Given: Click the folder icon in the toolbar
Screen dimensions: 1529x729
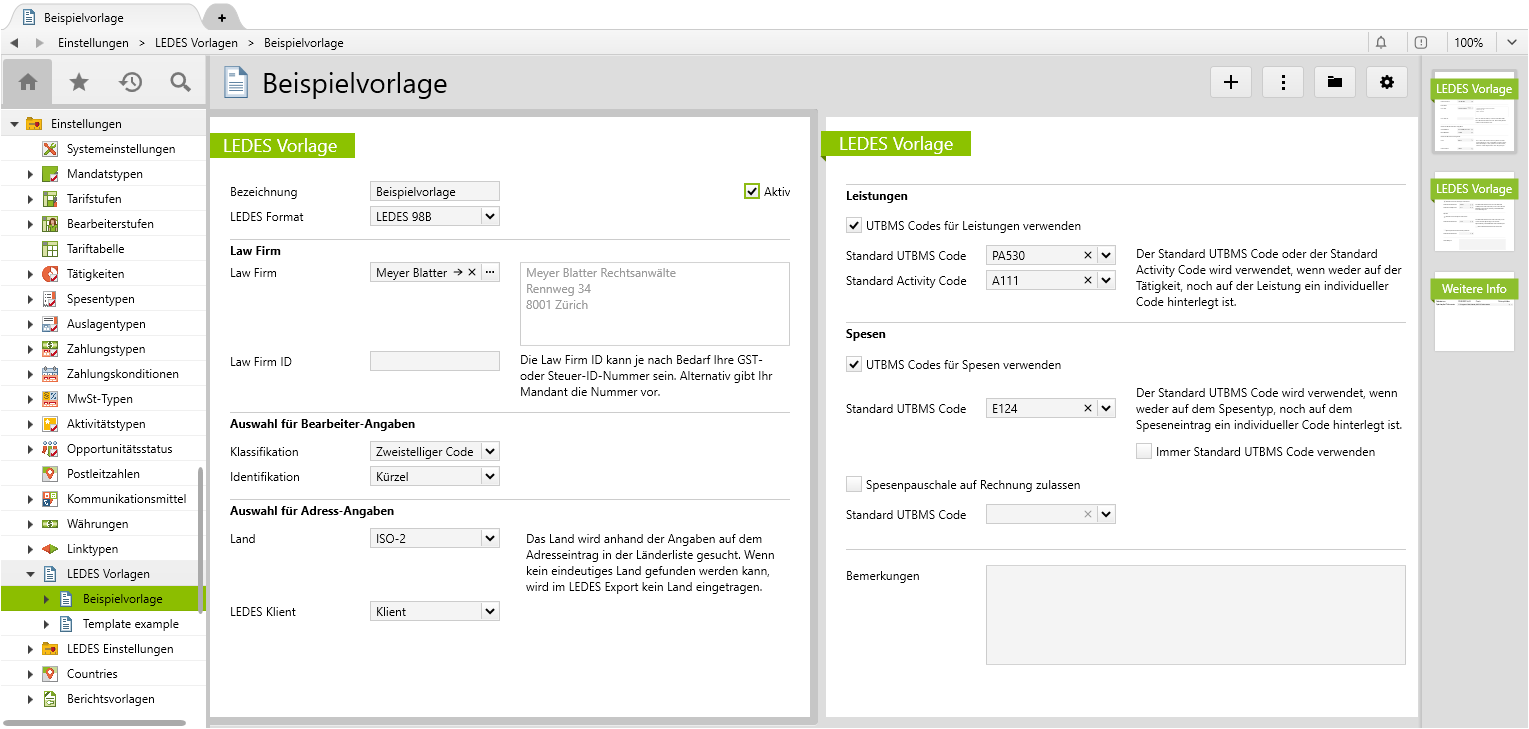Looking at the screenshot, I should coord(1334,82).
